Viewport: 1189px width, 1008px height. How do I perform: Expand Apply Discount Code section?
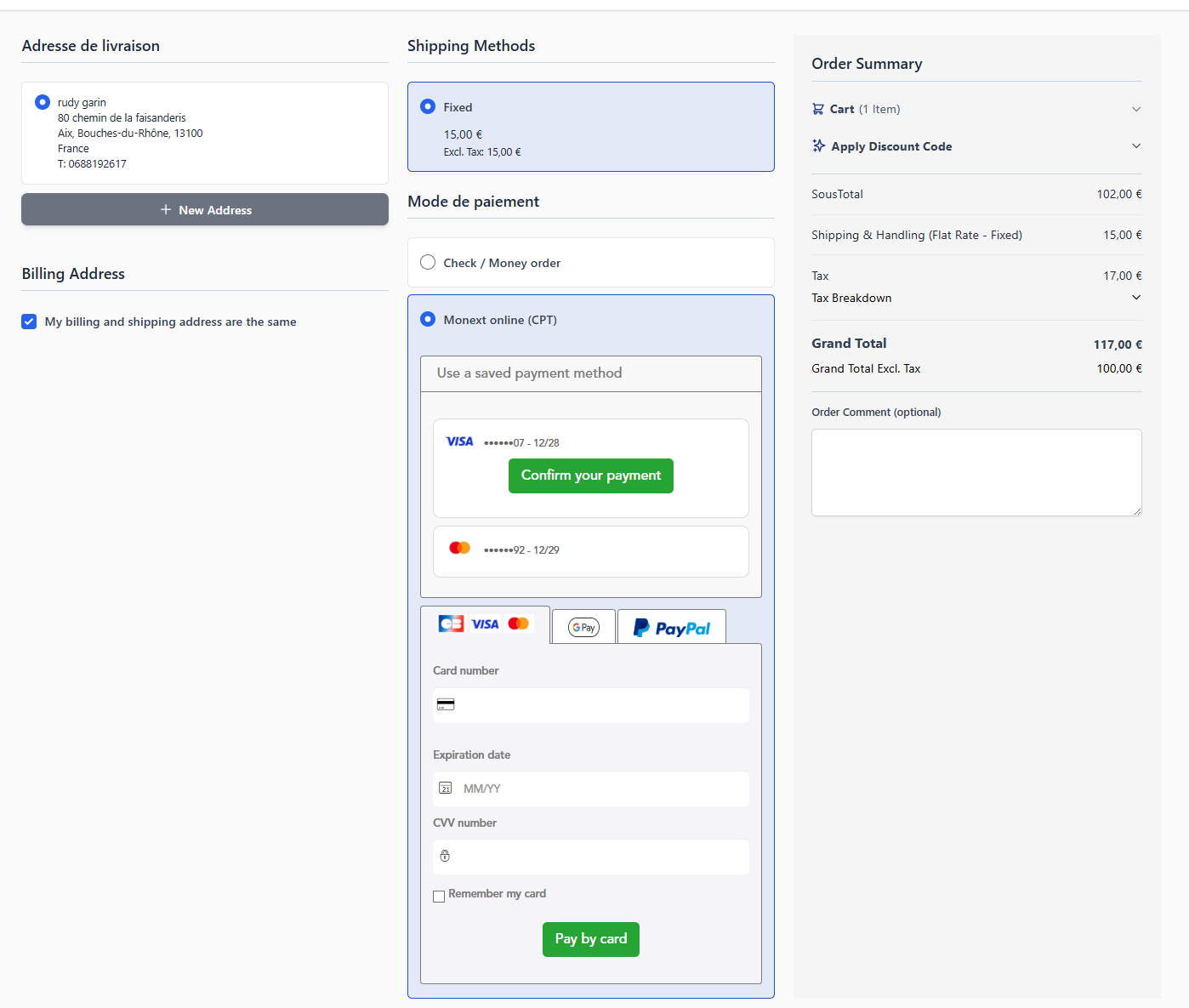tap(1135, 146)
